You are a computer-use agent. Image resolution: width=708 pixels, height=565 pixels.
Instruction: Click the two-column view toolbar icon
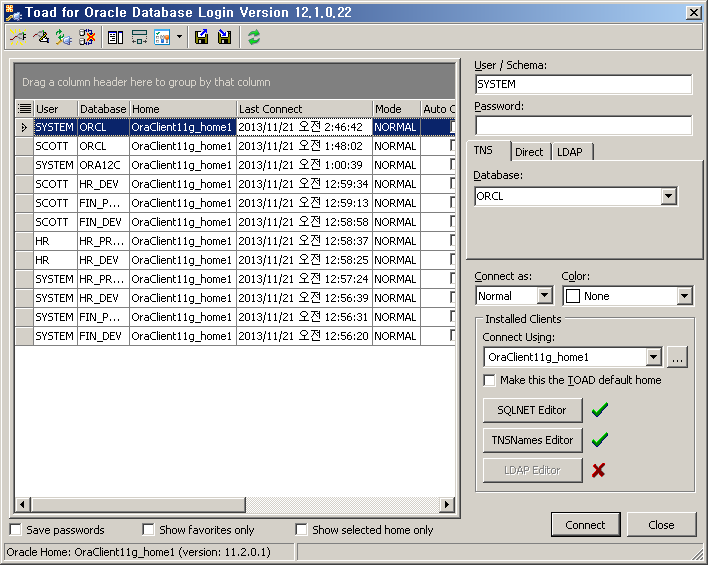coord(115,37)
